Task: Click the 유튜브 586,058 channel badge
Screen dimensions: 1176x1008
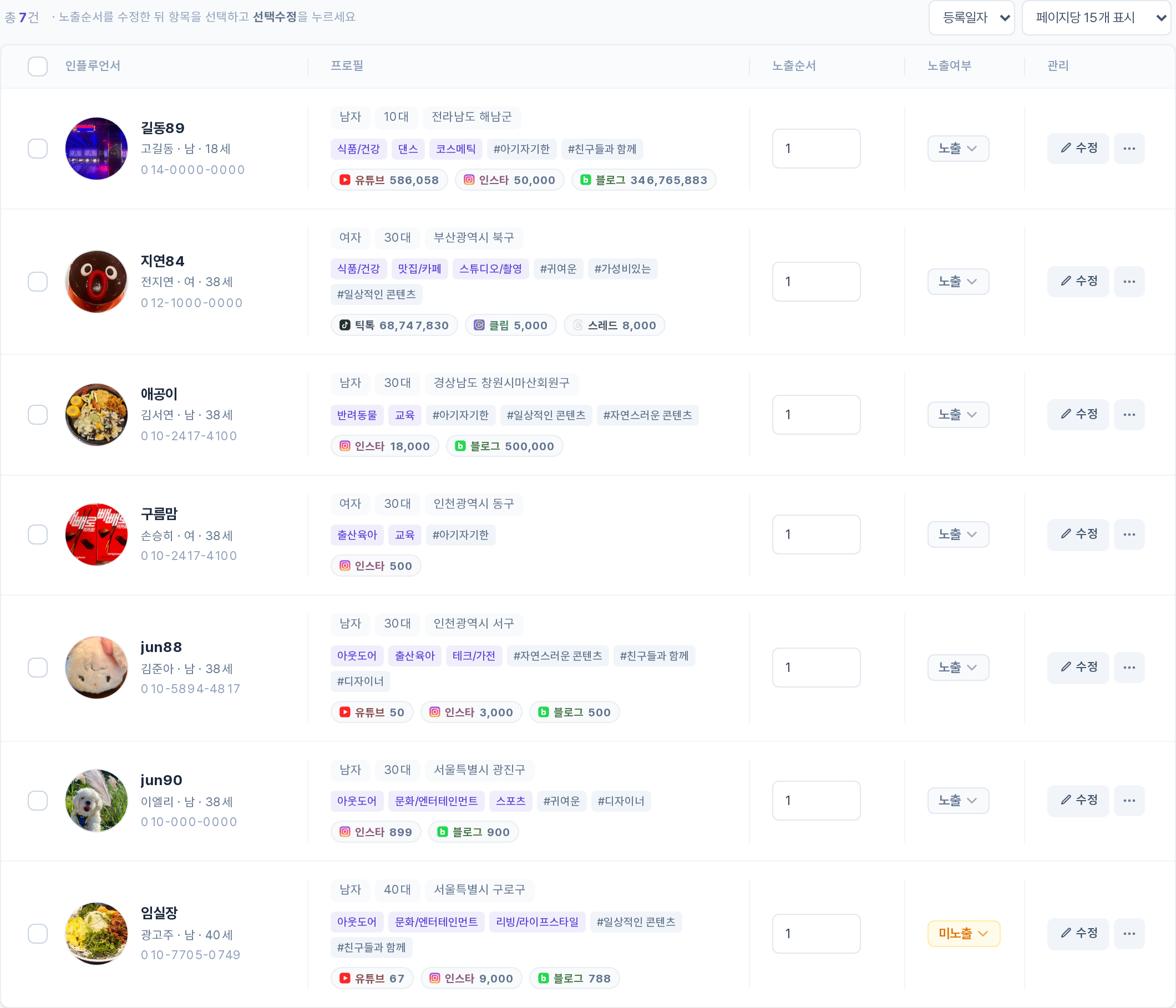Action: click(389, 180)
